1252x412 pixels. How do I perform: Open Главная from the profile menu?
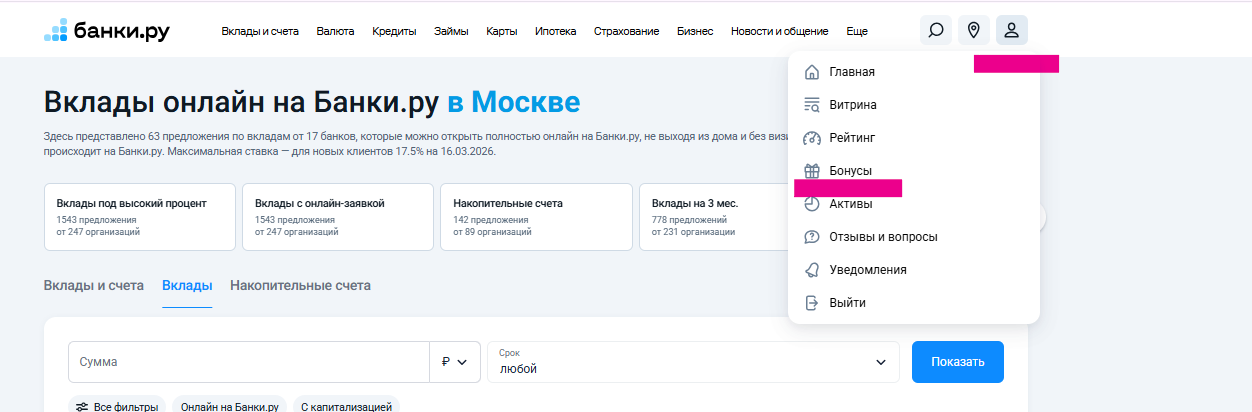[x=851, y=72]
